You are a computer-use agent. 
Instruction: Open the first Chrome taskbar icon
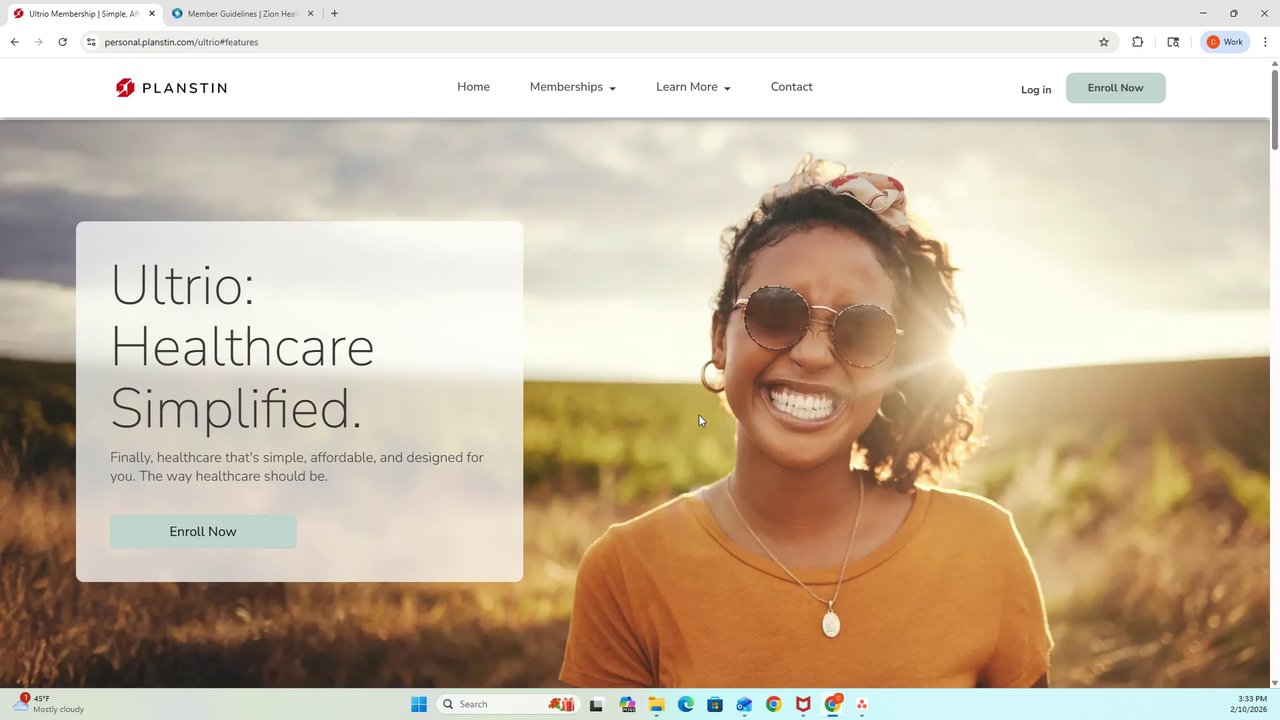pyautogui.click(x=773, y=704)
